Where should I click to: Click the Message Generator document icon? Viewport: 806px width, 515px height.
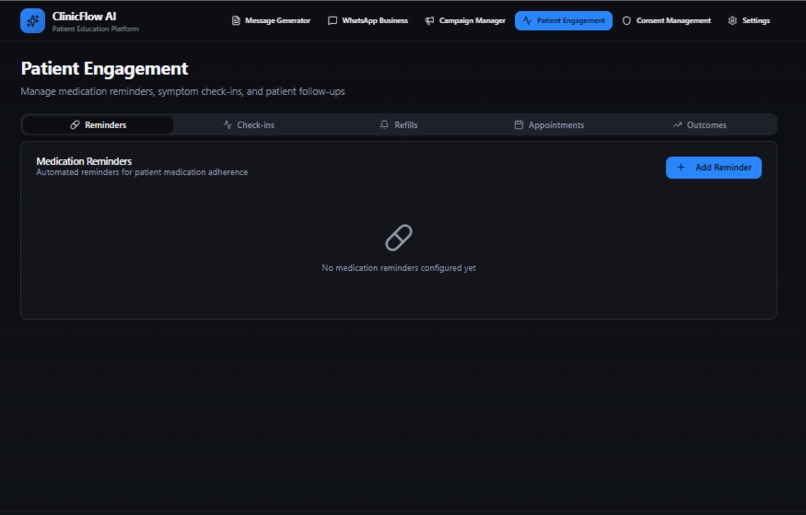click(x=236, y=21)
